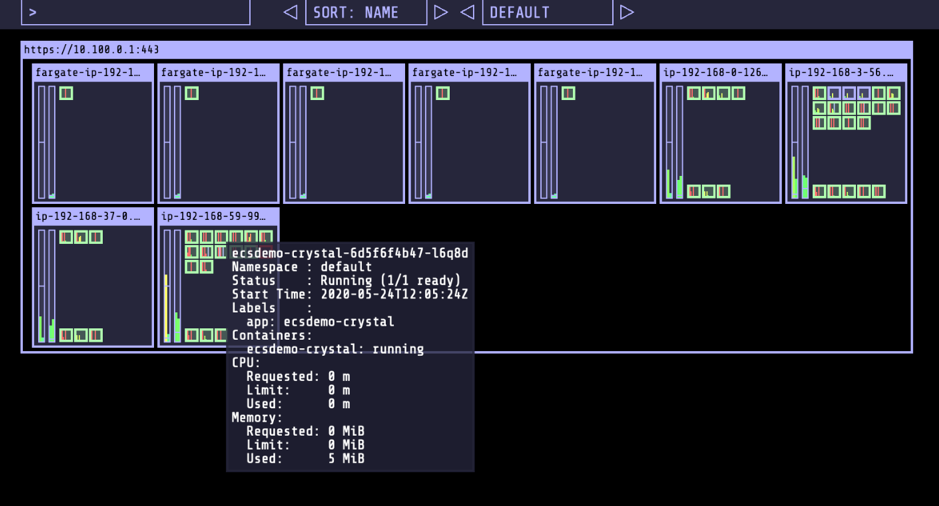Click third top-row pod in ip-192-168-0-126 node
The image size is (939, 506).
(x=723, y=93)
